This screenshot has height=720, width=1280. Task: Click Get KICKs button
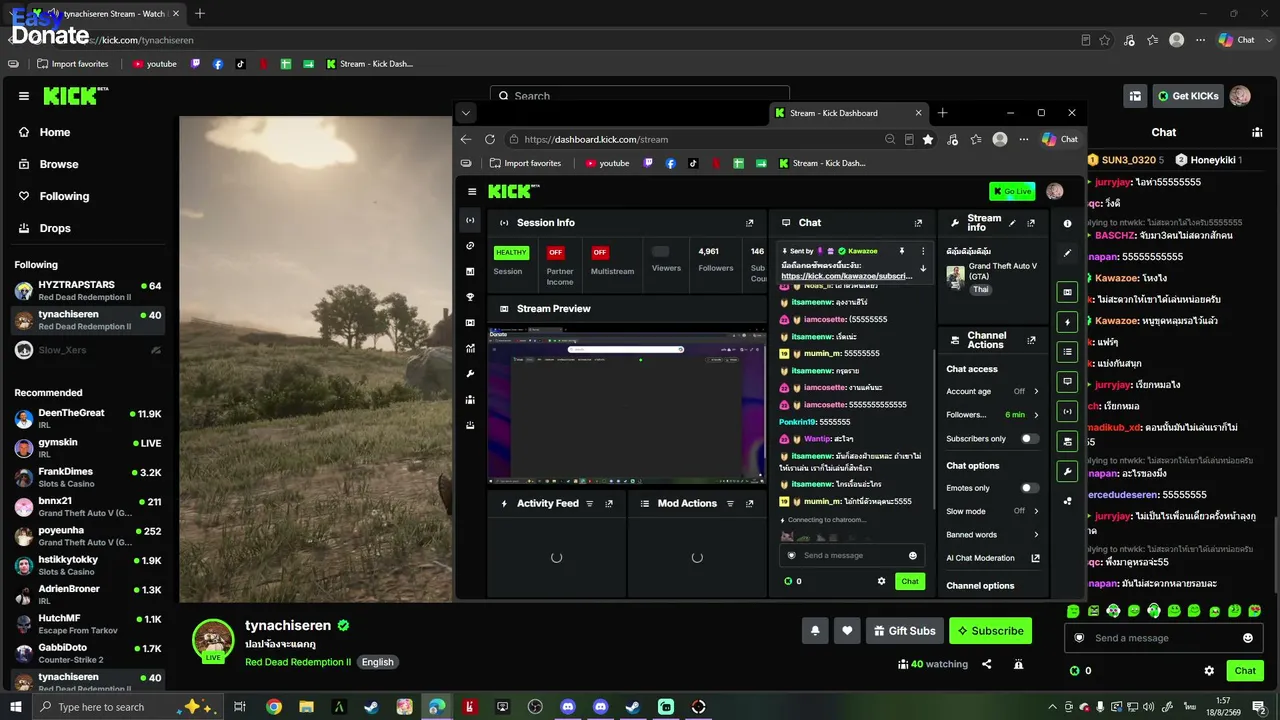coord(1188,96)
